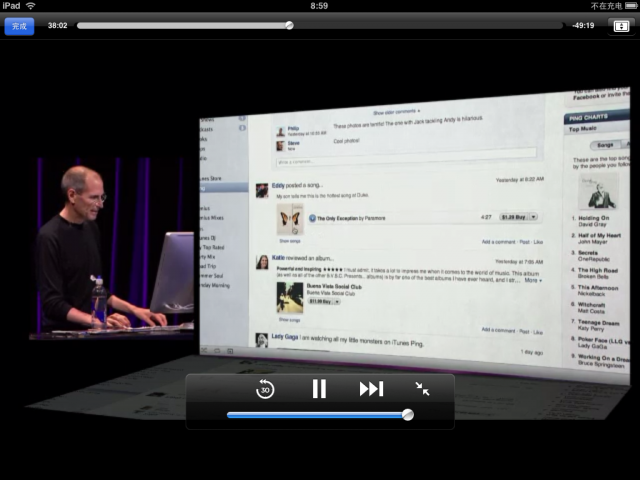Image resolution: width=640 pixels, height=480 pixels.
Task: Pause the video
Action: pyautogui.click(x=319, y=389)
